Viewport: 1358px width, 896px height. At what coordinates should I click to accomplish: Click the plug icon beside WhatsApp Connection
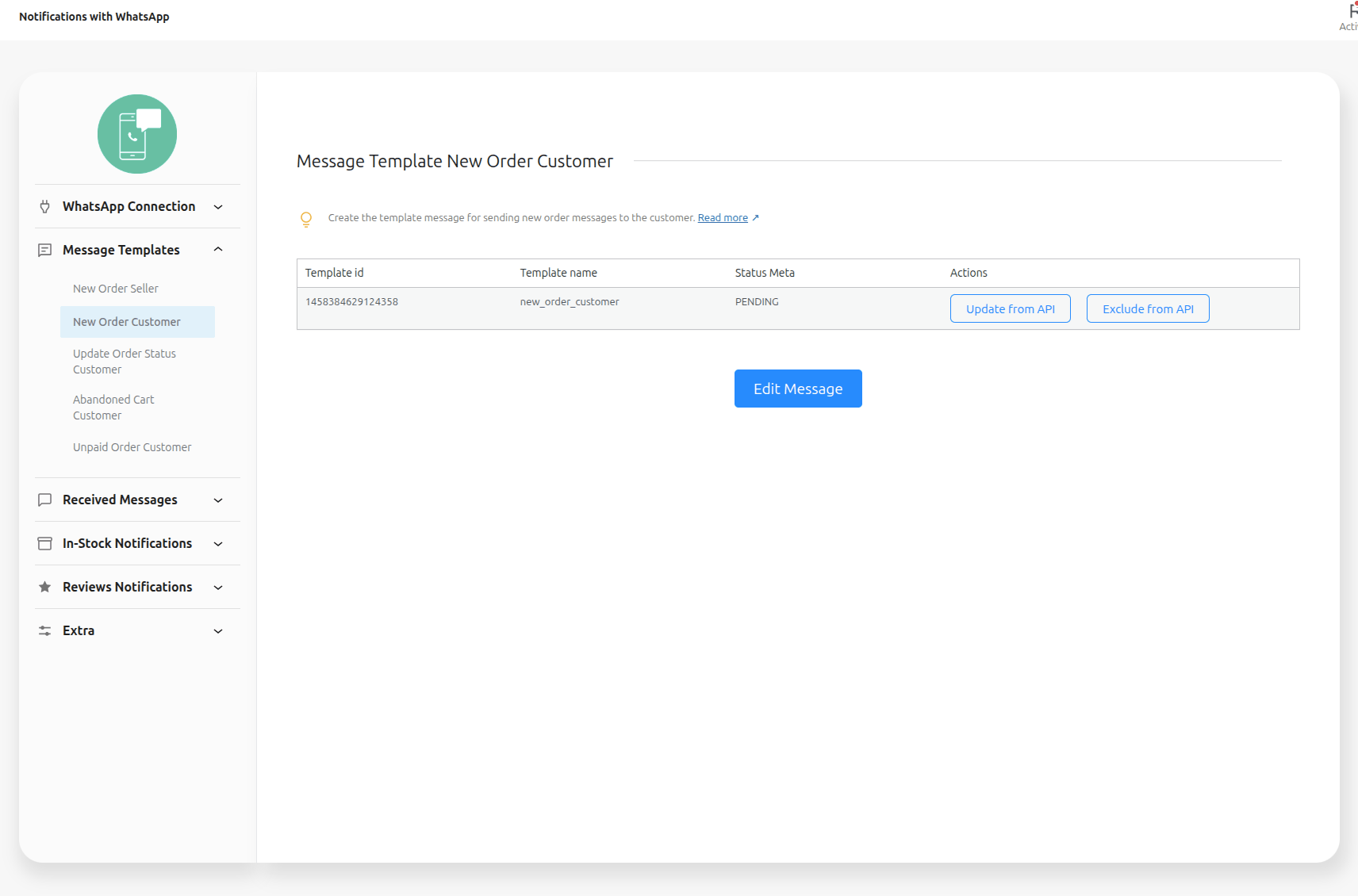[x=45, y=207]
